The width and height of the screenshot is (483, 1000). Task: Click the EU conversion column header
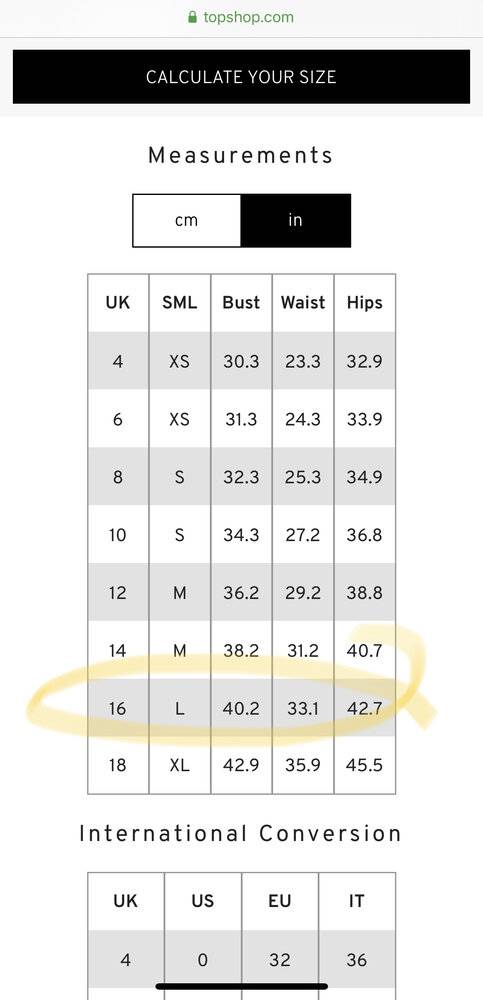[x=279, y=902]
